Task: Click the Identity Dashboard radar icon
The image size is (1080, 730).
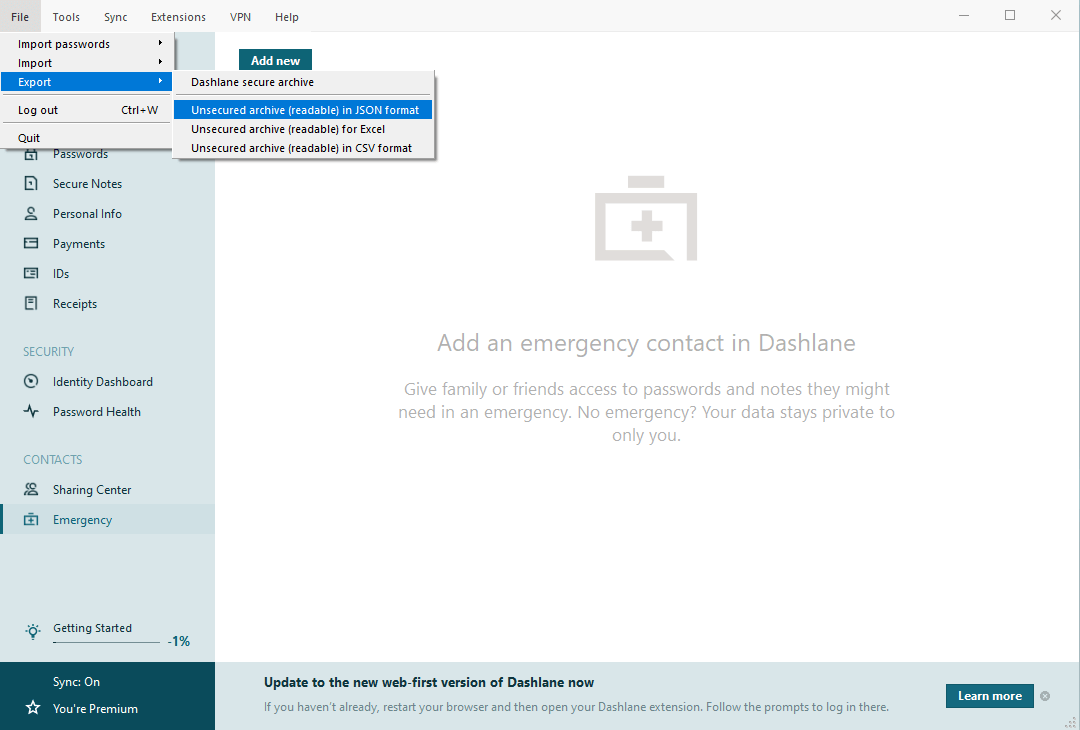Action: point(31,382)
